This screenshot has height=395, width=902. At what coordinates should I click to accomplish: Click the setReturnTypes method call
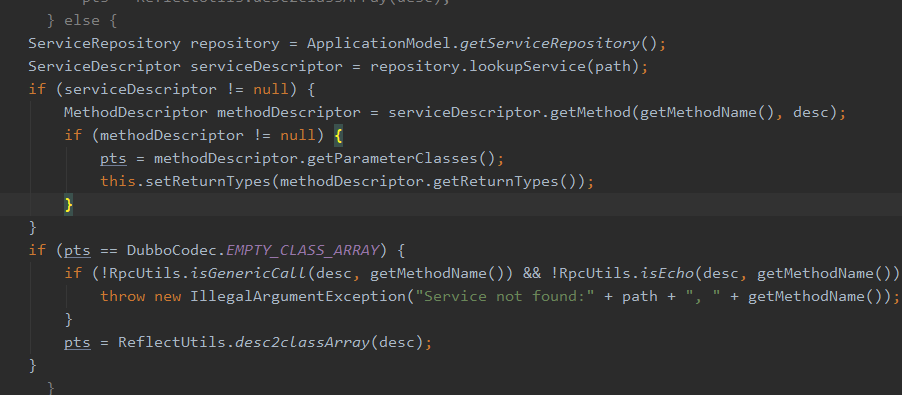point(208,181)
